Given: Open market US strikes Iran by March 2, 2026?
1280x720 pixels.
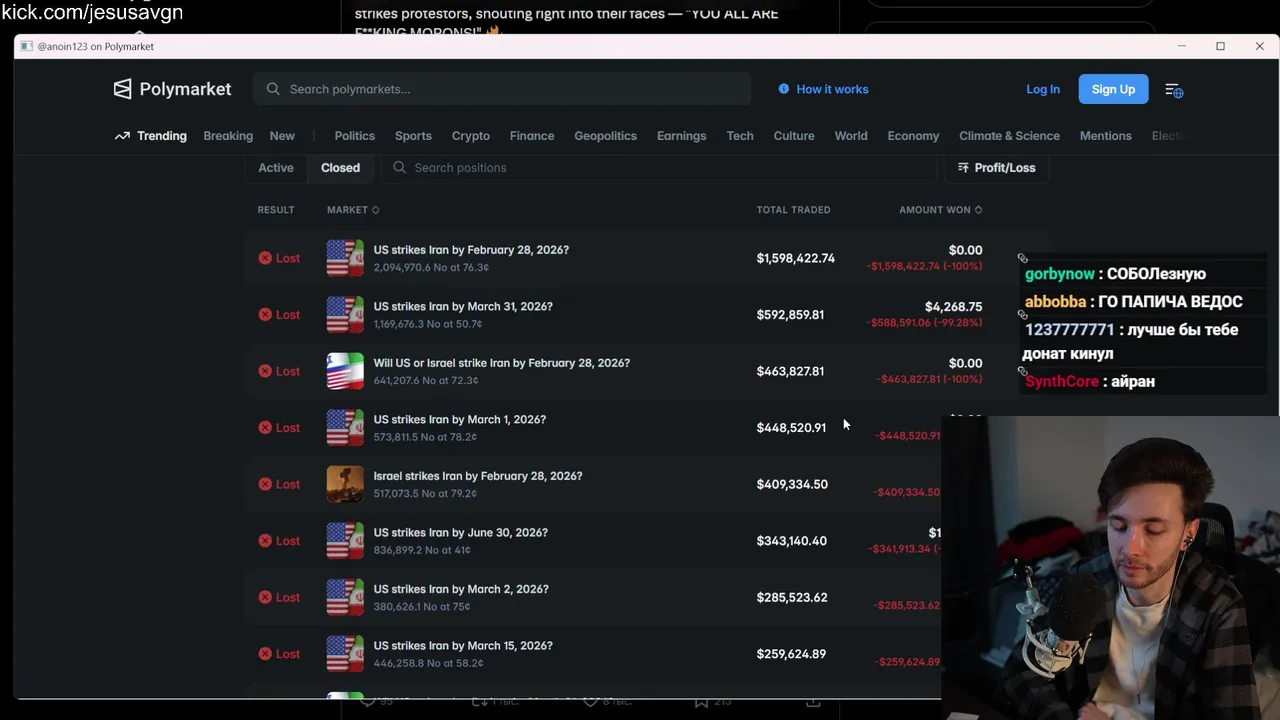Looking at the screenshot, I should pyautogui.click(x=461, y=589).
